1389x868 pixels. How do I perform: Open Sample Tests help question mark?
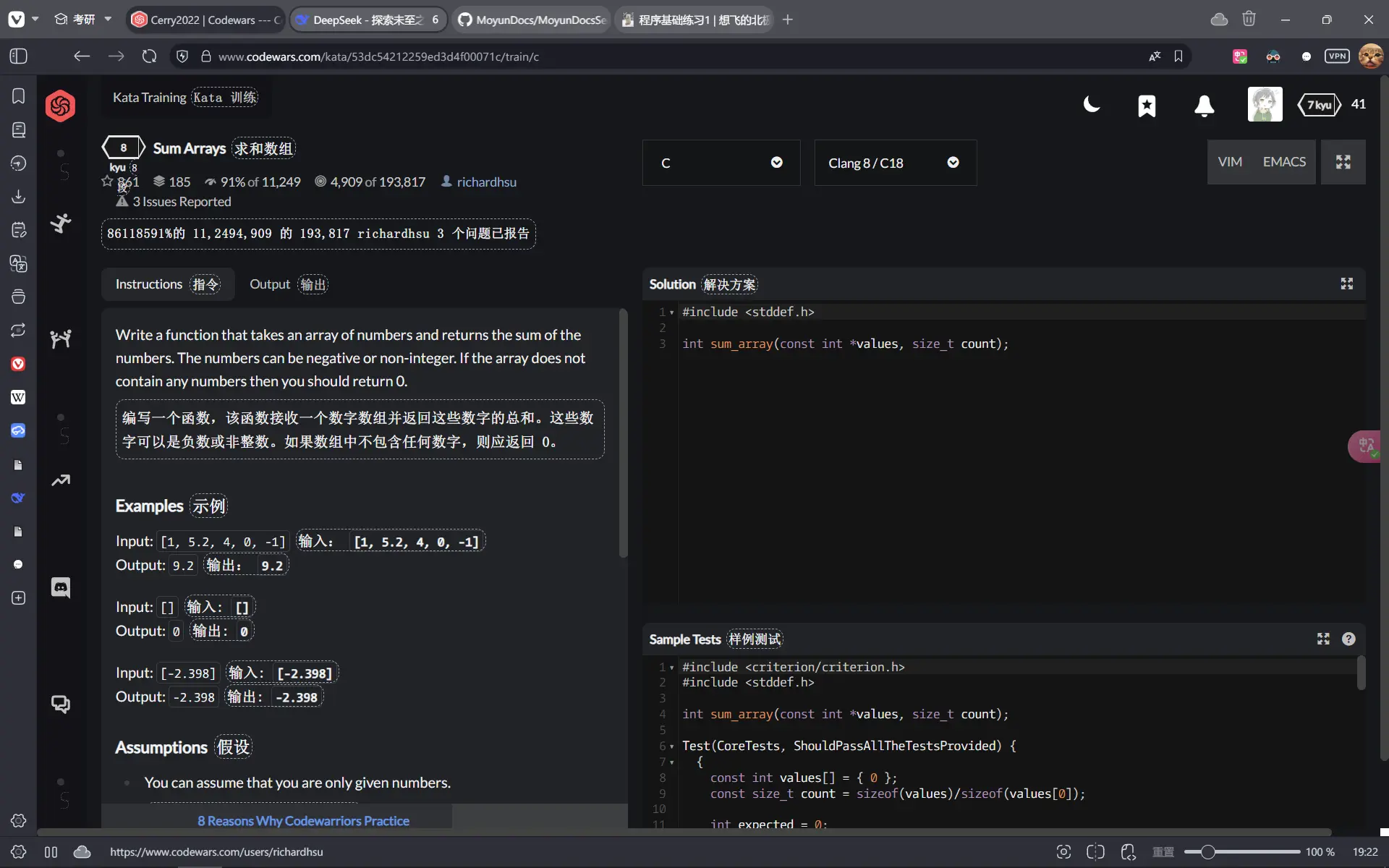1348,639
